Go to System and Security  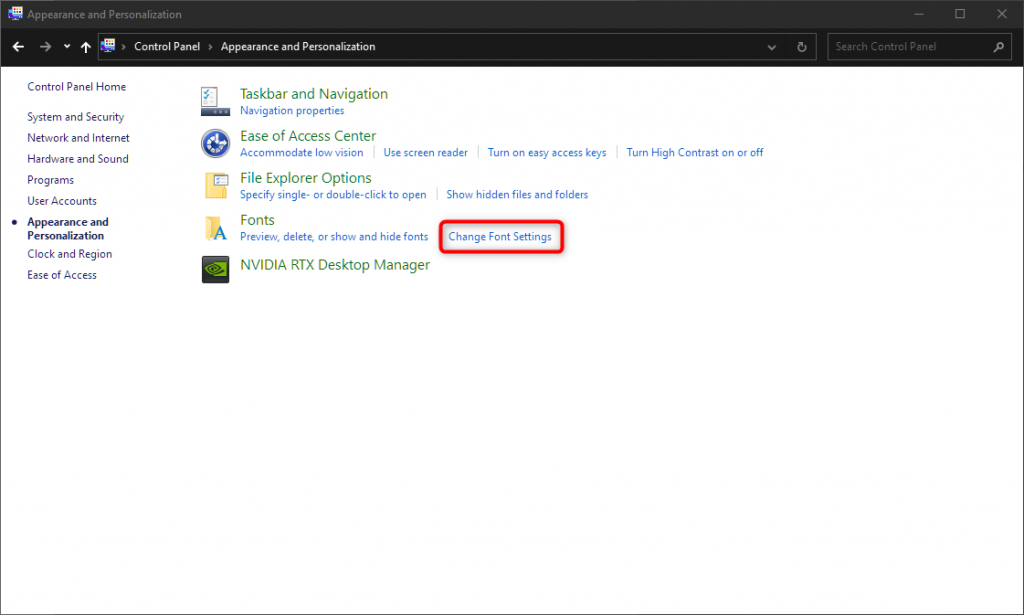pos(75,117)
